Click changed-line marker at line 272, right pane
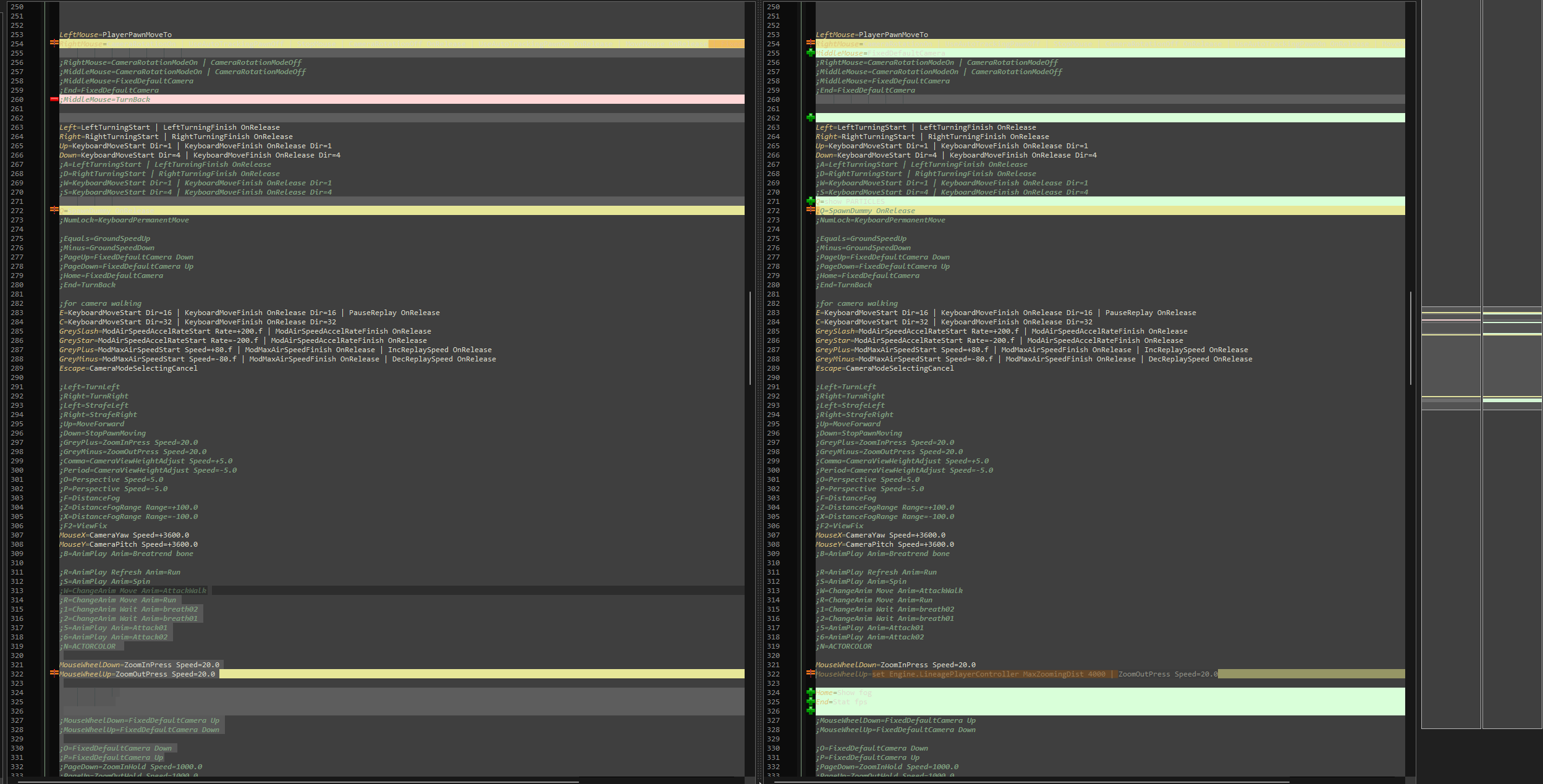Screen dimensions: 1543x784 (811, 210)
